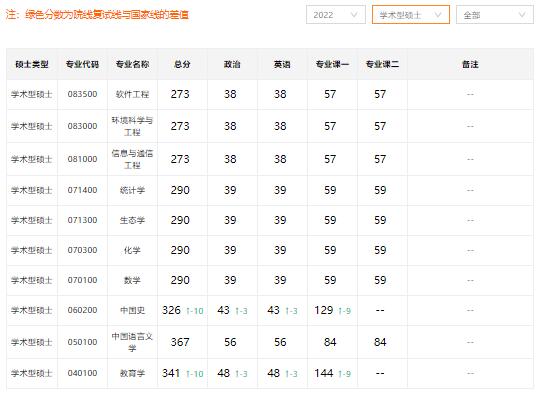This screenshot has width=538, height=394.
Task: Click 专业课二 score 59 in 数学 row
Action: tap(380, 280)
